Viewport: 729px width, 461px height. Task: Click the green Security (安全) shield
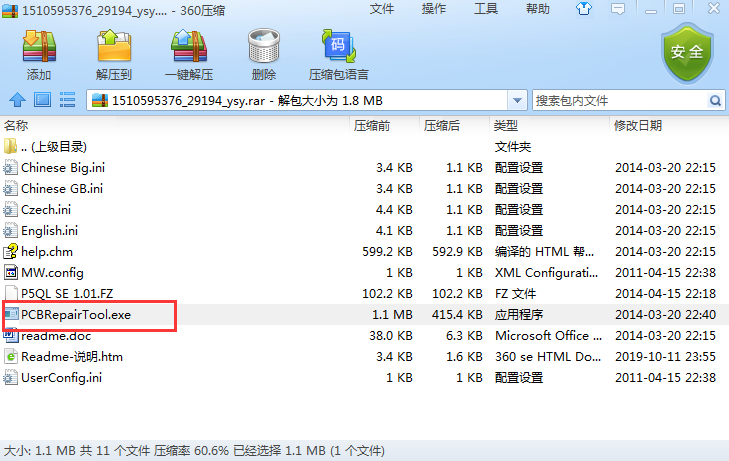(x=687, y=53)
